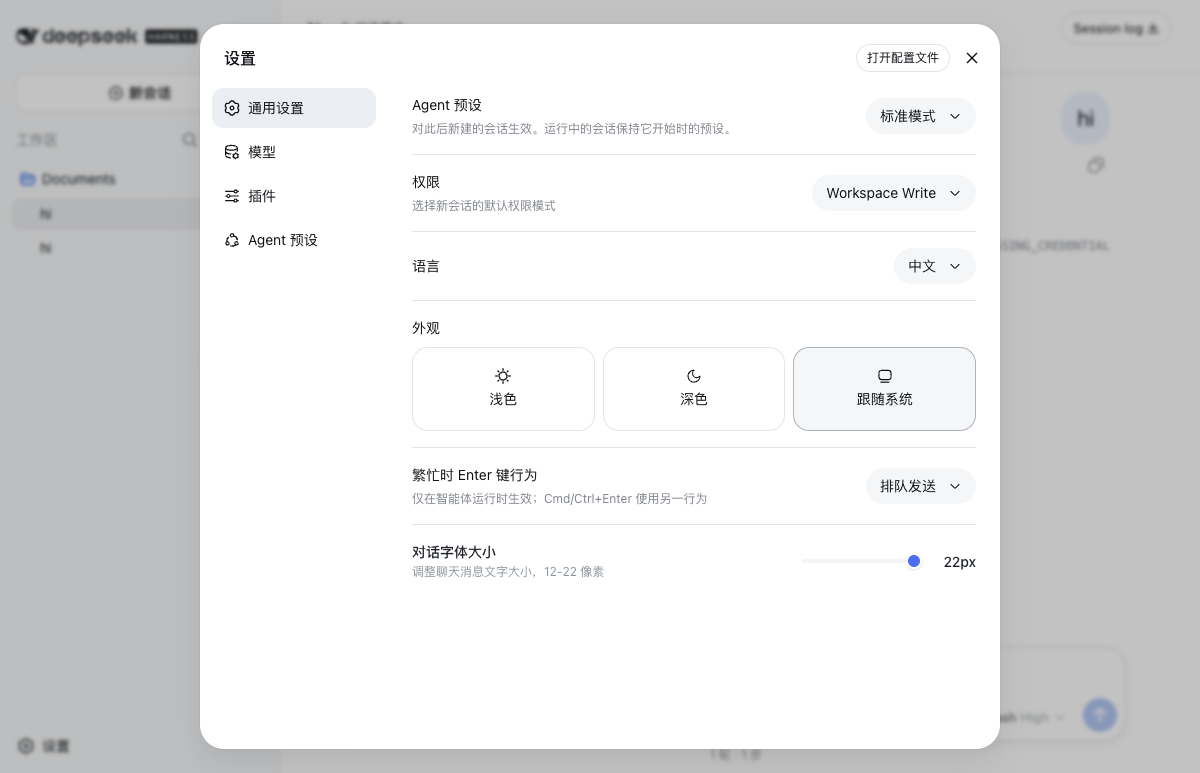This screenshot has width=1200, height=773.
Task: Click the 对话字体大小 slider handle
Action: (x=914, y=561)
